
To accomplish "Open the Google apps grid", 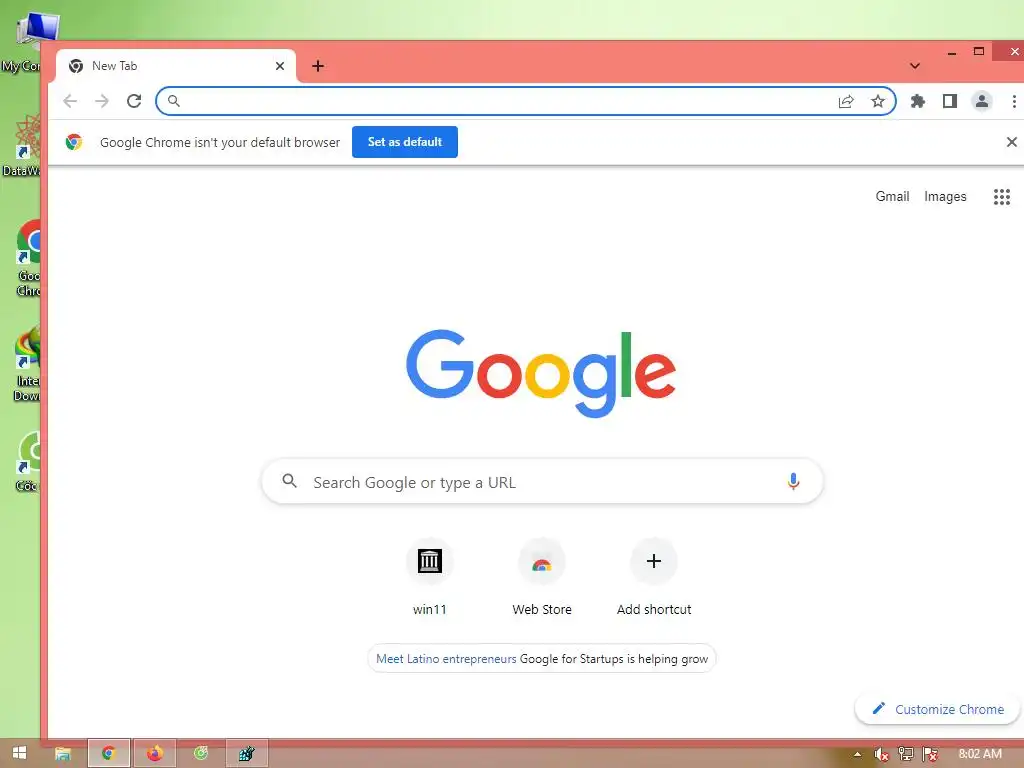I will [1002, 197].
